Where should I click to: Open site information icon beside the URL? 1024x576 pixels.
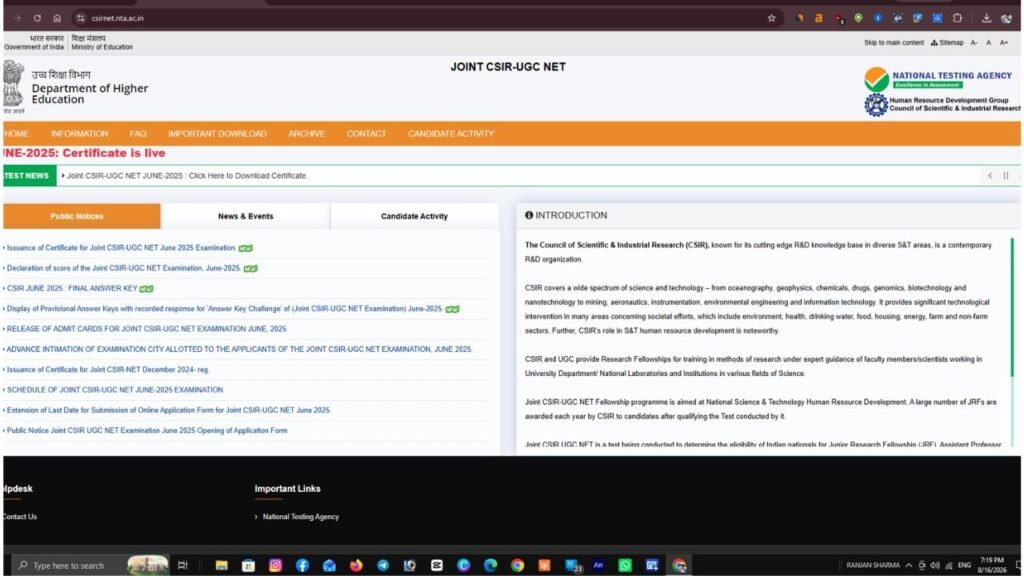click(80, 18)
